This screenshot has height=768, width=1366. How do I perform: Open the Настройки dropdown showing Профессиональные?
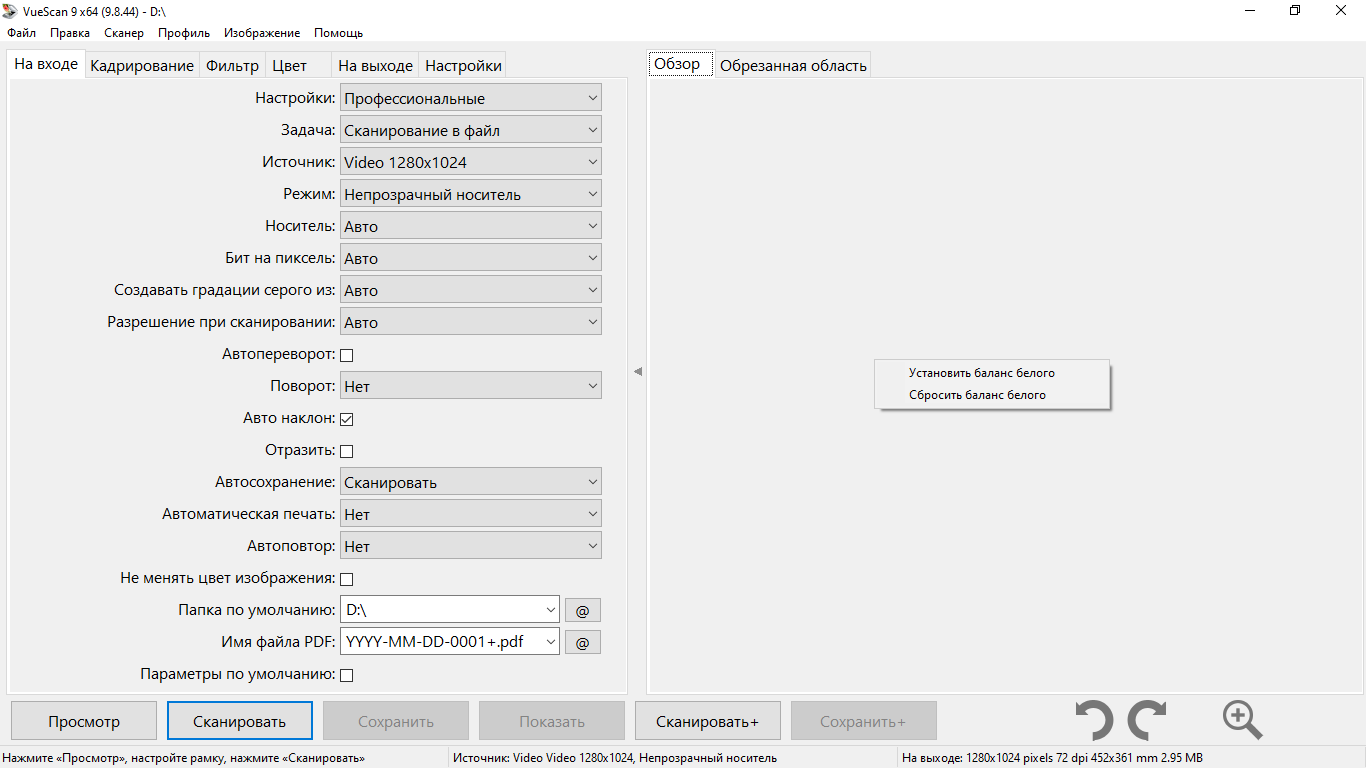click(x=471, y=98)
